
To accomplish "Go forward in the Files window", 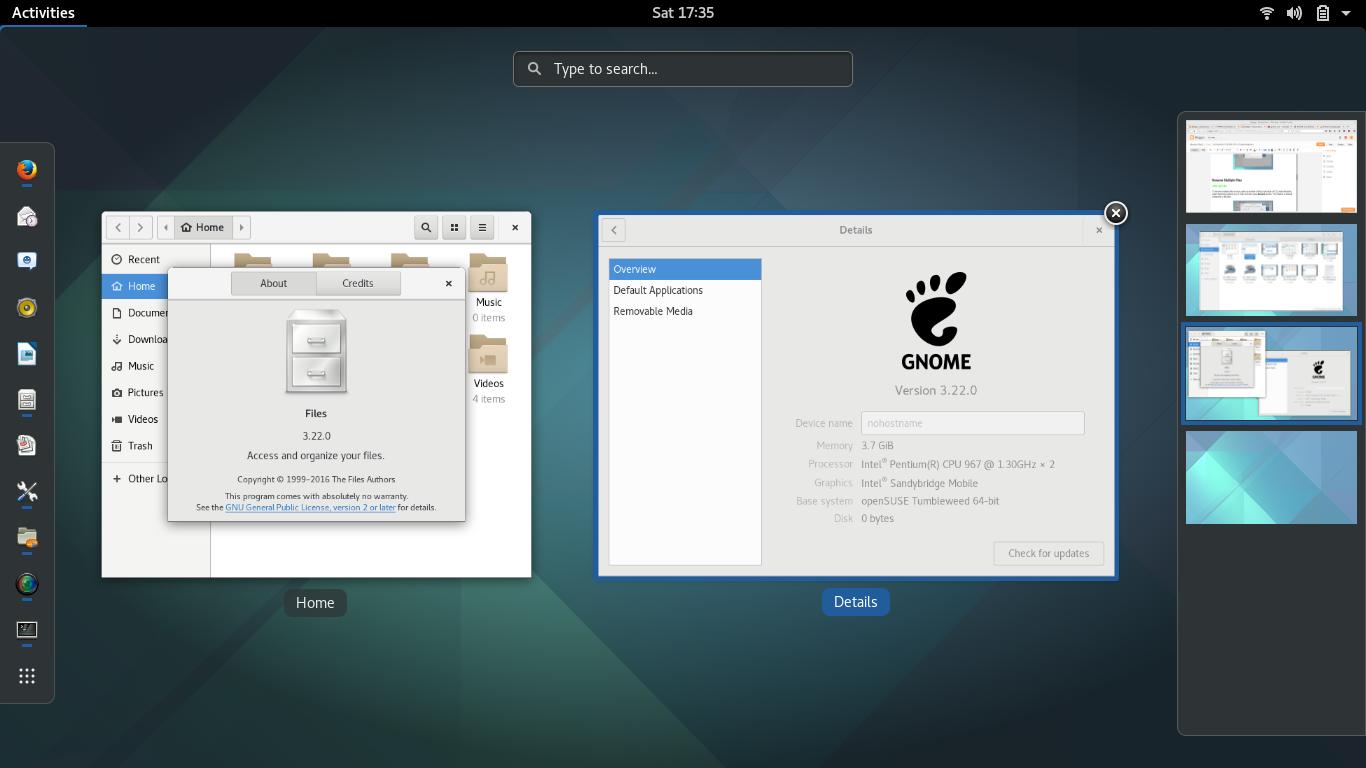I will point(141,227).
